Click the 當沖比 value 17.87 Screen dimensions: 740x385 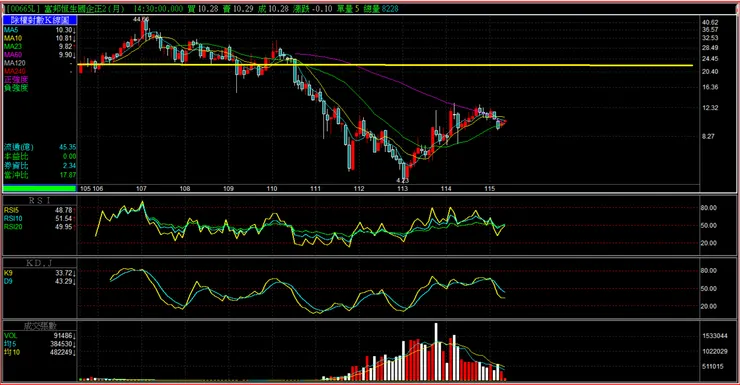click(x=68, y=175)
